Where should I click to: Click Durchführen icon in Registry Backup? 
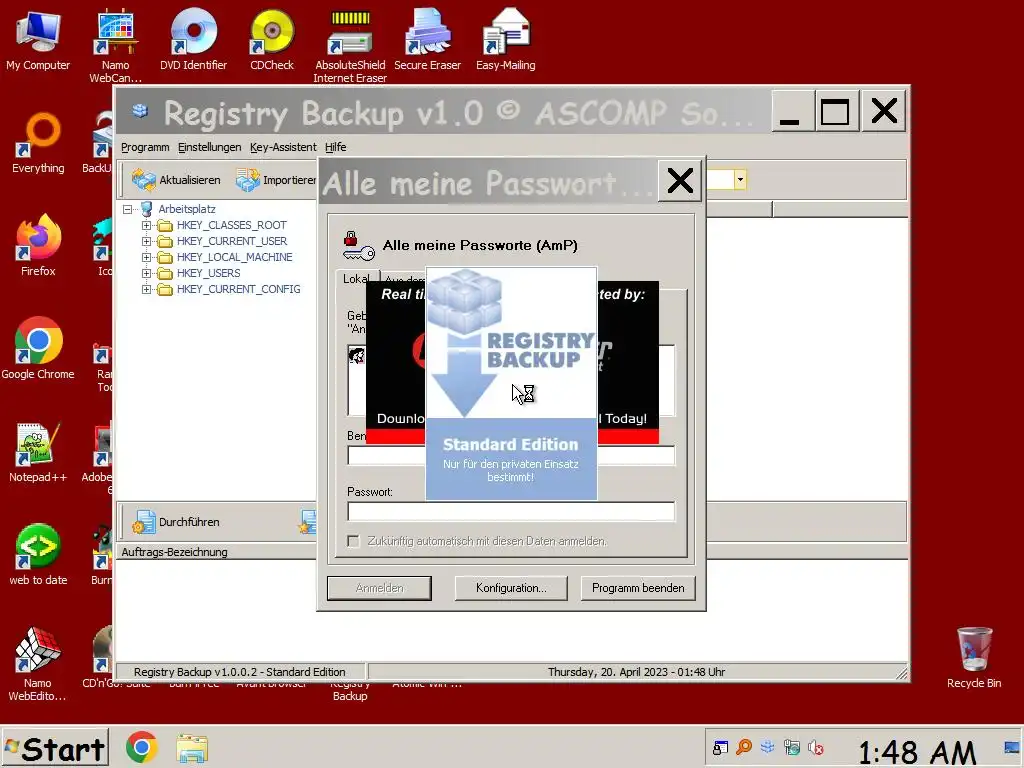pos(144,522)
